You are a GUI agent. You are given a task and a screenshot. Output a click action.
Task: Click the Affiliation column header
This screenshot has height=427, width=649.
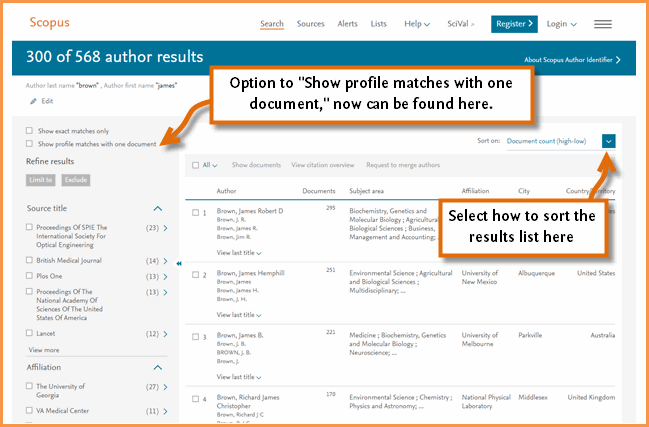[475, 191]
